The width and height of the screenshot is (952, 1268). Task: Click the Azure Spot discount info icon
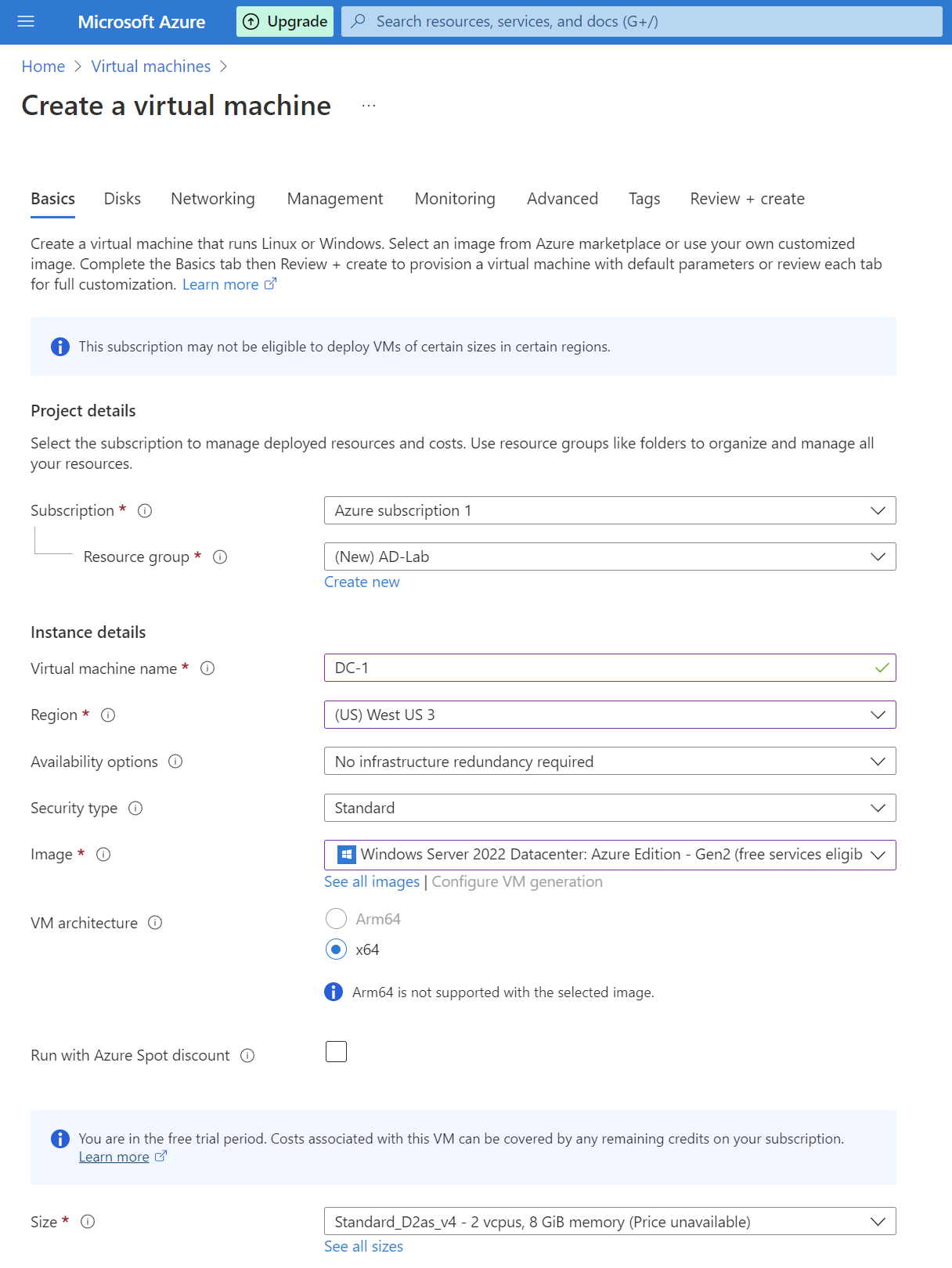[247, 1056]
